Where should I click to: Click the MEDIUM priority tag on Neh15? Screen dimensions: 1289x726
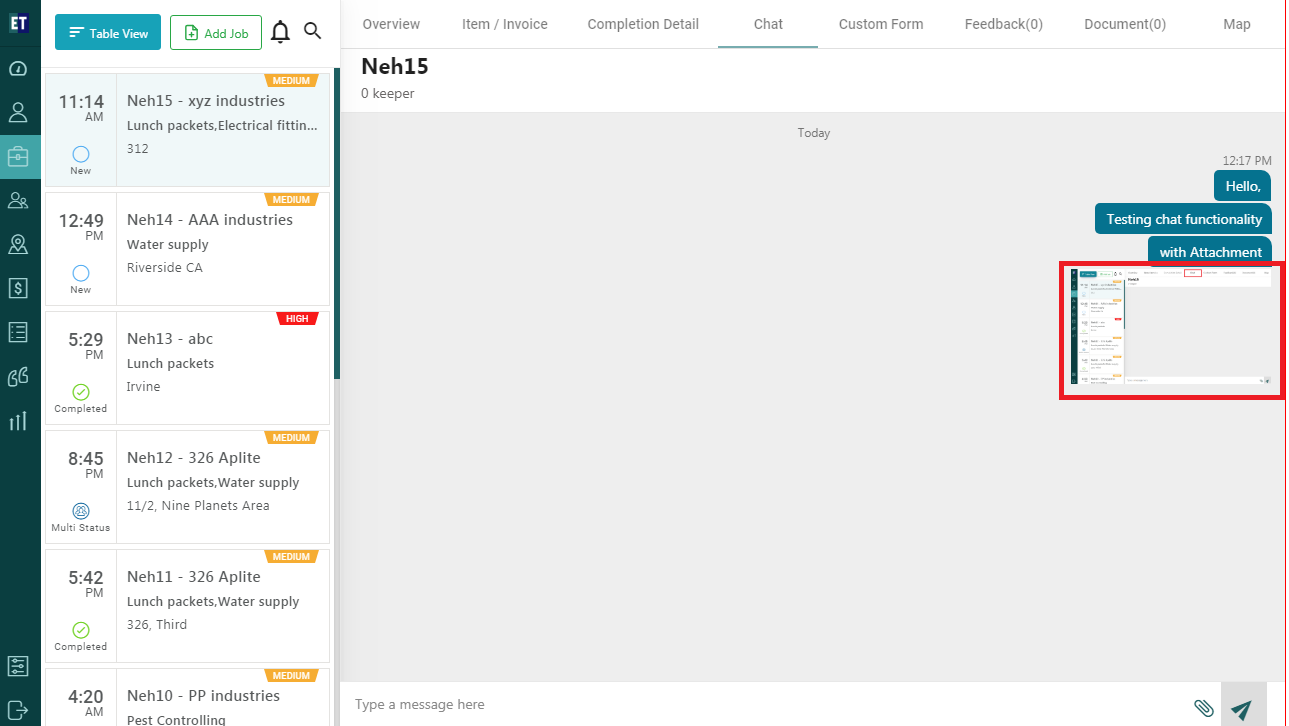click(291, 80)
